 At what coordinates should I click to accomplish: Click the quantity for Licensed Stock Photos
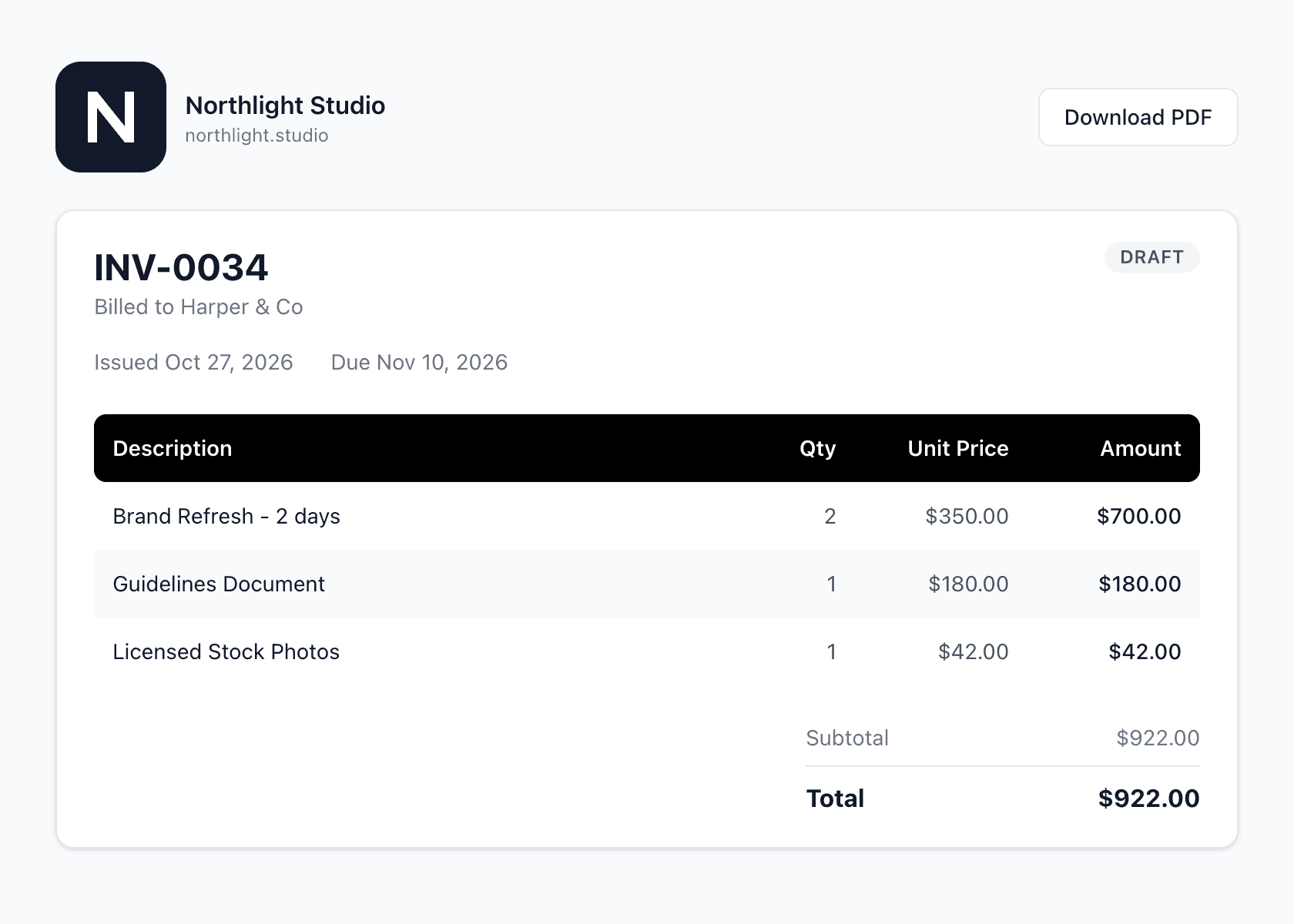[831, 652]
